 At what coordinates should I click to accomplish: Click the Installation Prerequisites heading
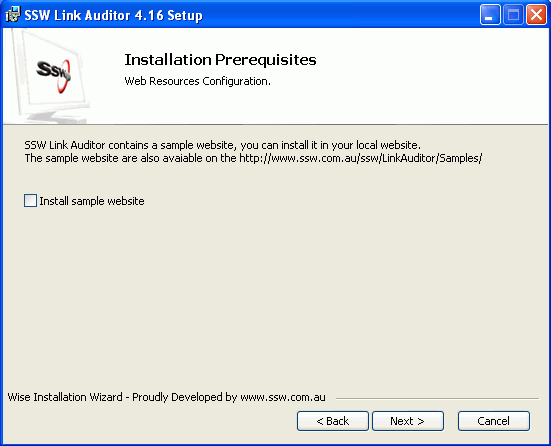point(220,60)
